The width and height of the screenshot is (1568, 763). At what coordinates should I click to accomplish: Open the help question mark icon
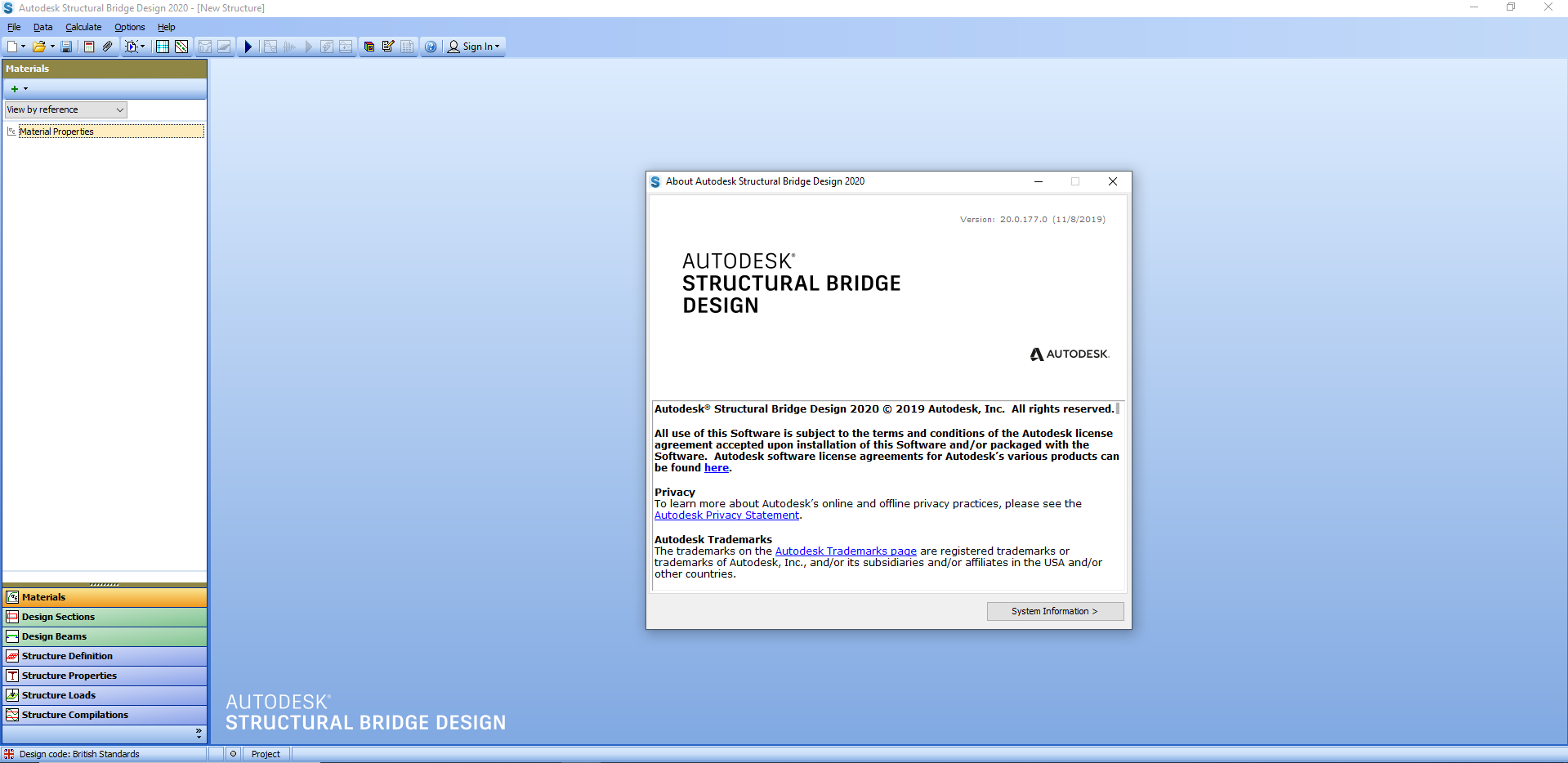point(431,47)
